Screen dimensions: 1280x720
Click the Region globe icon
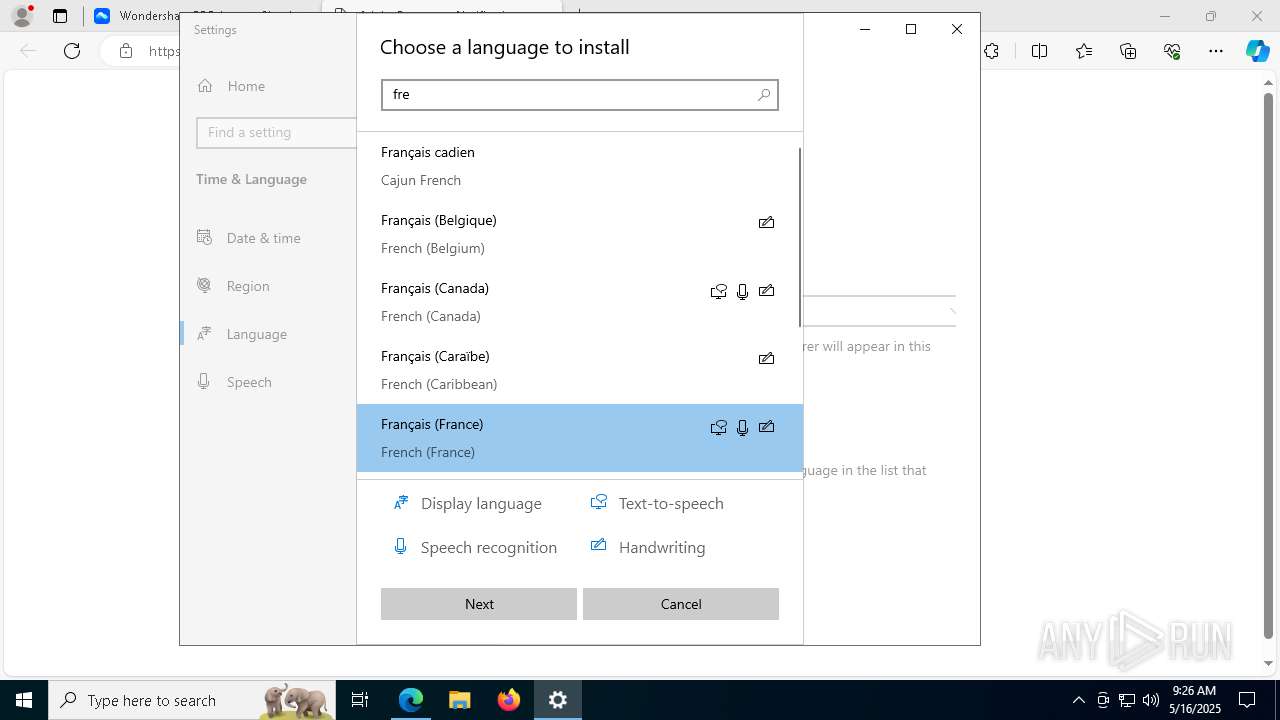pos(204,285)
